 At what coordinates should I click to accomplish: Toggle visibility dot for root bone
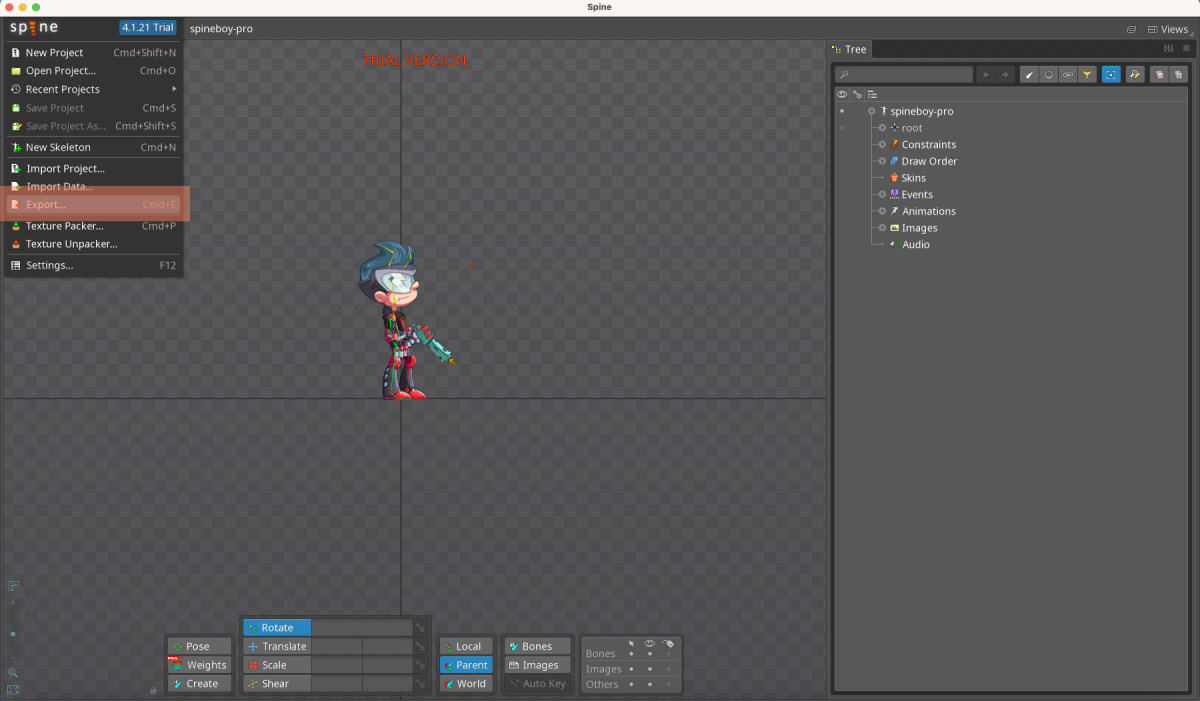click(x=842, y=128)
